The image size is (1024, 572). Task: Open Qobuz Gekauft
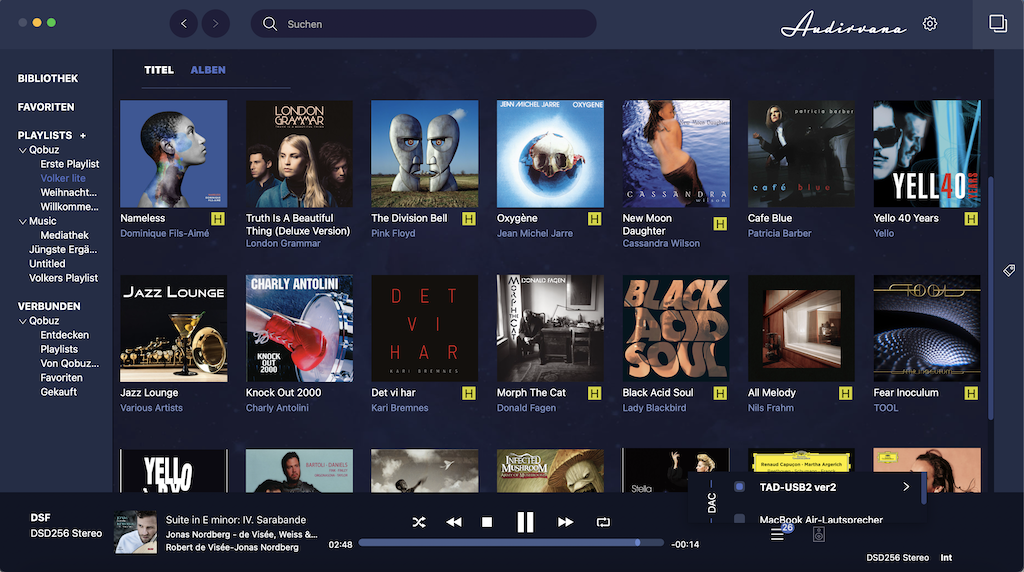(59, 392)
